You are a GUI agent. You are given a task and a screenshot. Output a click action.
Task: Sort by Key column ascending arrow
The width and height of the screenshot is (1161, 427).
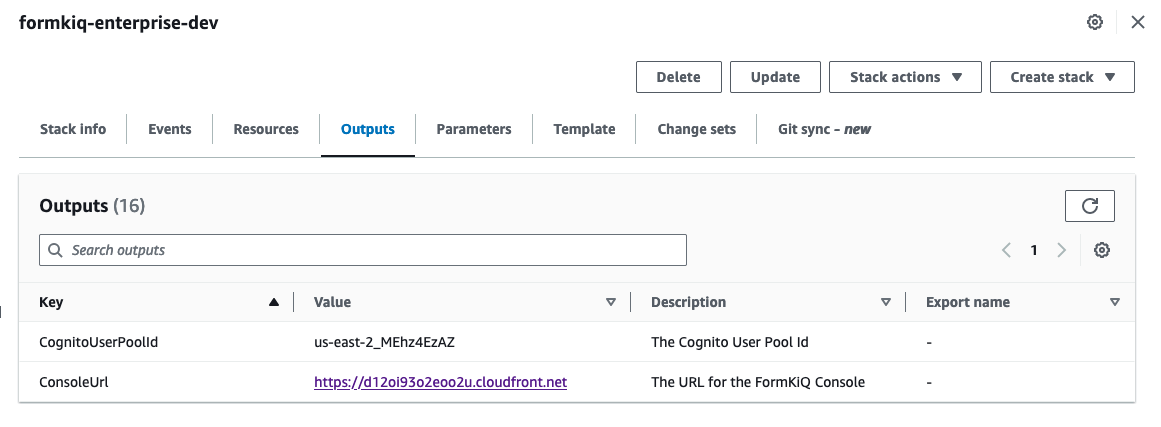point(275,302)
